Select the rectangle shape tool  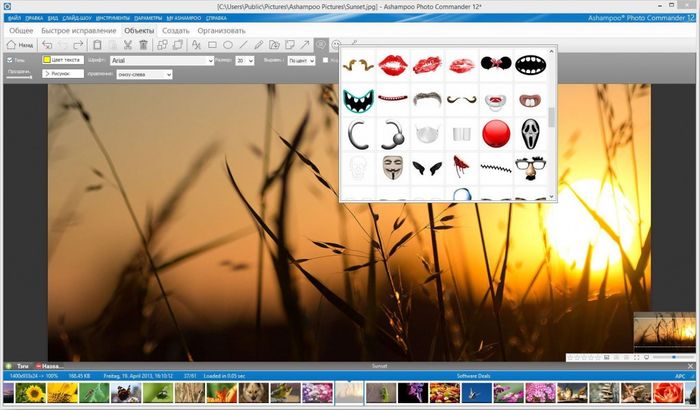point(212,45)
